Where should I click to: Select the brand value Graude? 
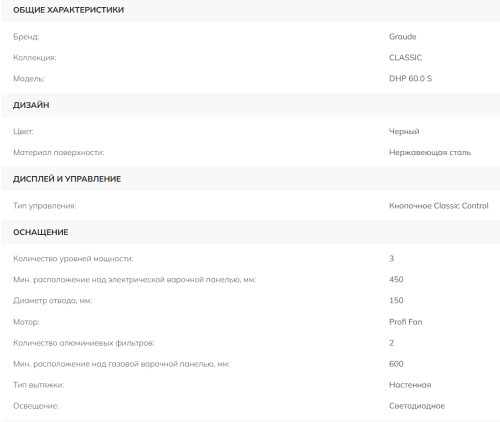pyautogui.click(x=402, y=37)
